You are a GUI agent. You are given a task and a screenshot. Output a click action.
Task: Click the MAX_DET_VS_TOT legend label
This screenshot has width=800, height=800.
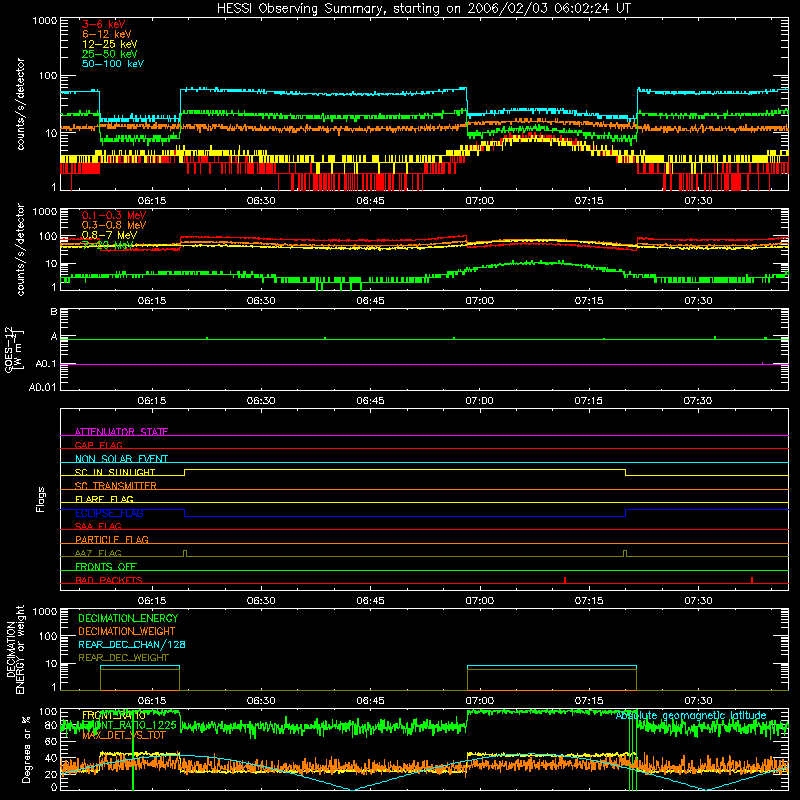click(124, 735)
